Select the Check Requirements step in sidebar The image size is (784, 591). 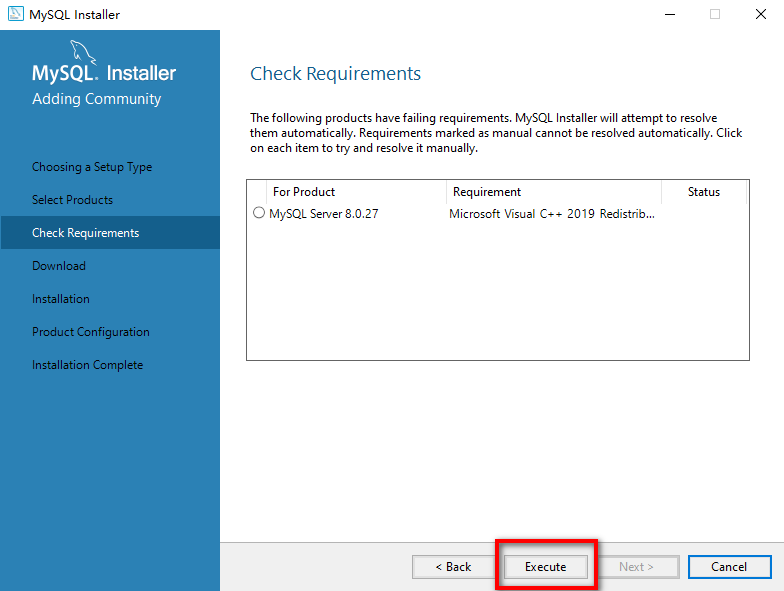[x=110, y=232]
